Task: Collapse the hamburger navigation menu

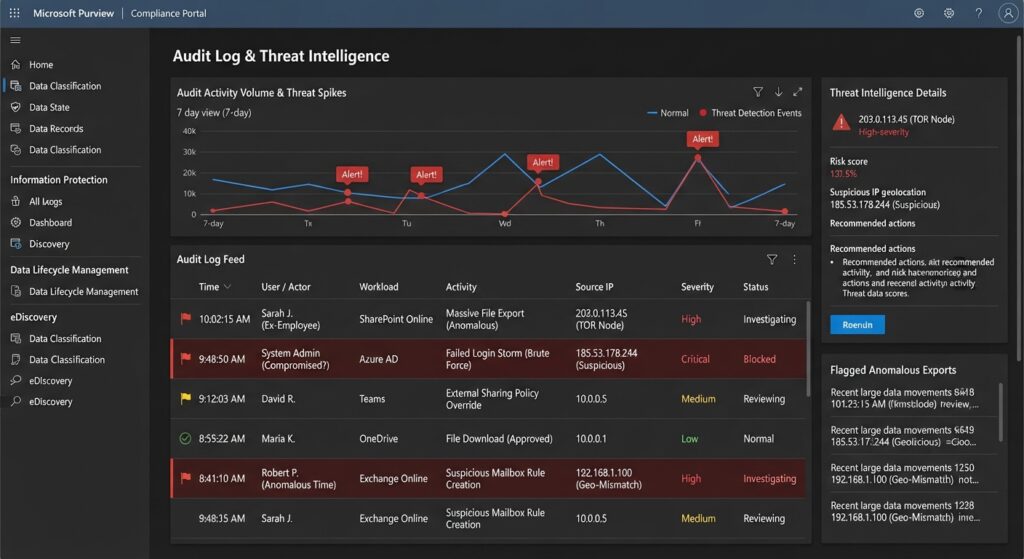Action: tap(15, 40)
